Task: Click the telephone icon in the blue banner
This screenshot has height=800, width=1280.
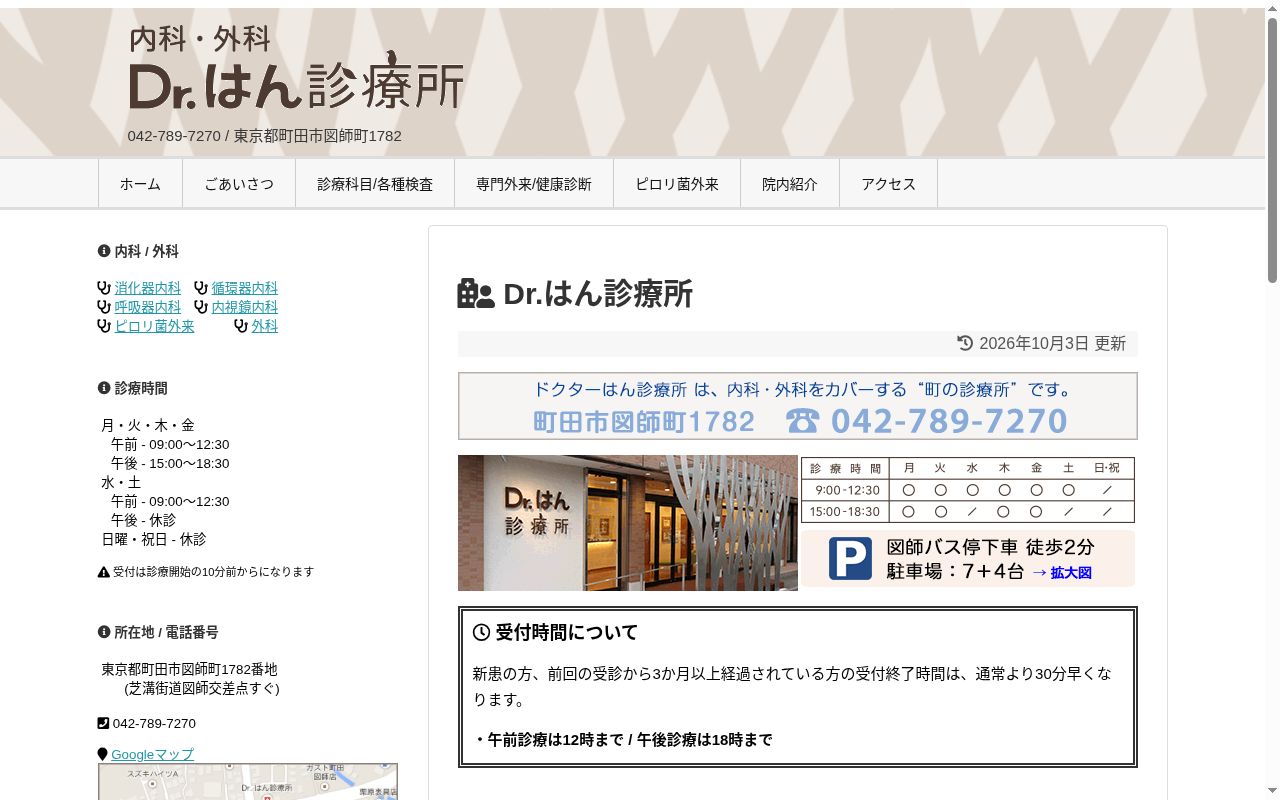Action: (802, 421)
